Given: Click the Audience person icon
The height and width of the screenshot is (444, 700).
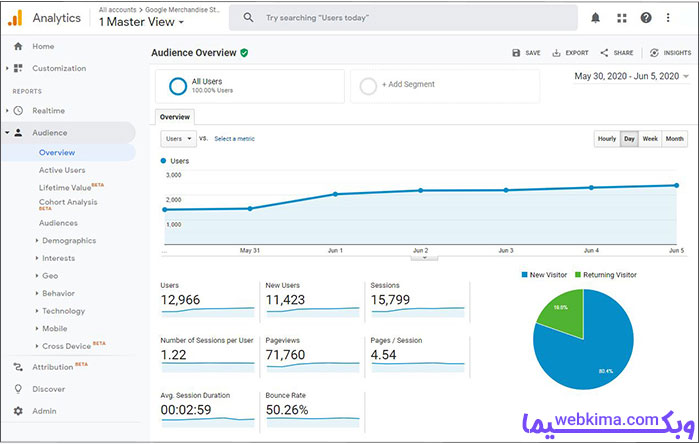Looking at the screenshot, I should [x=18, y=133].
